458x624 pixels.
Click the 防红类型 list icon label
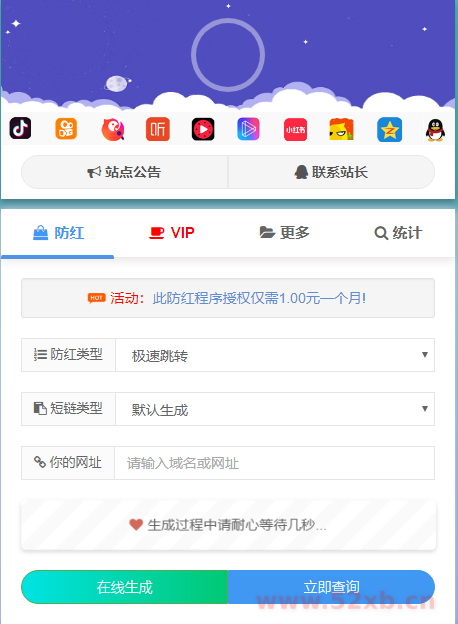(x=68, y=355)
